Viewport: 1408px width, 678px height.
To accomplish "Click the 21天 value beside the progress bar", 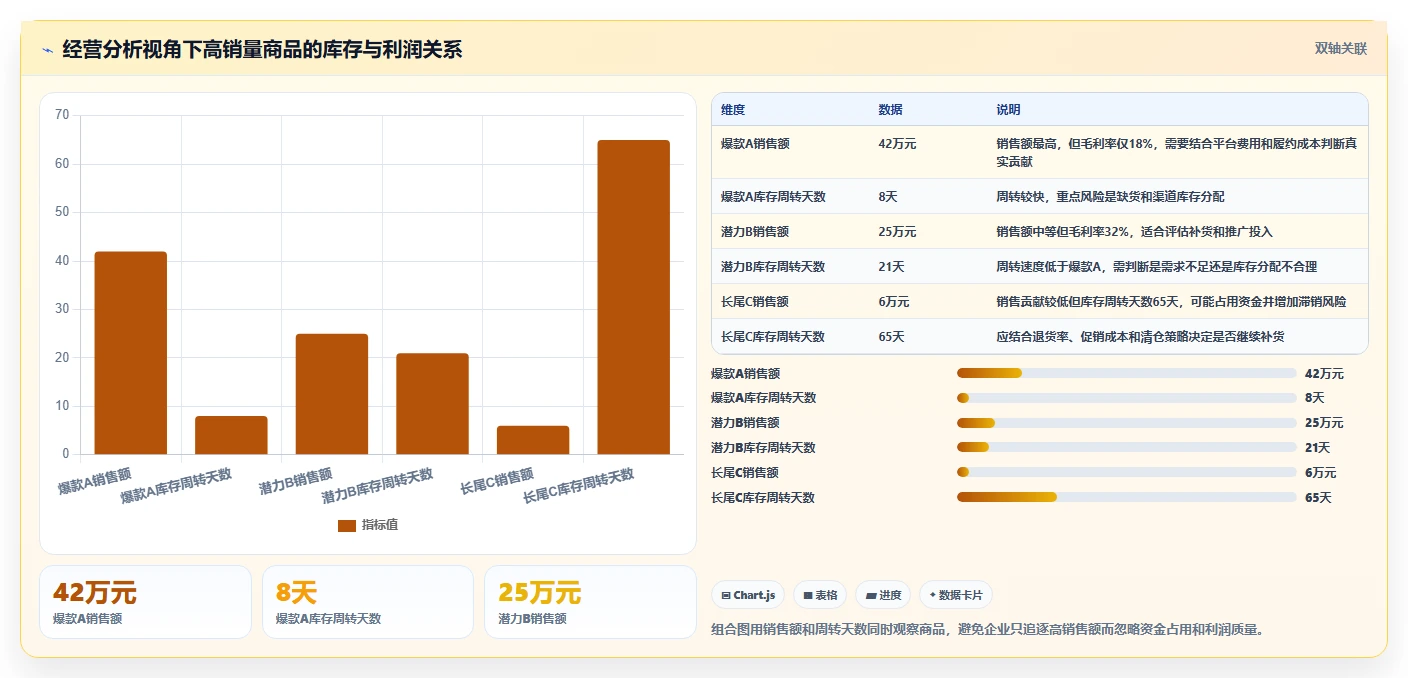I will coord(1318,447).
